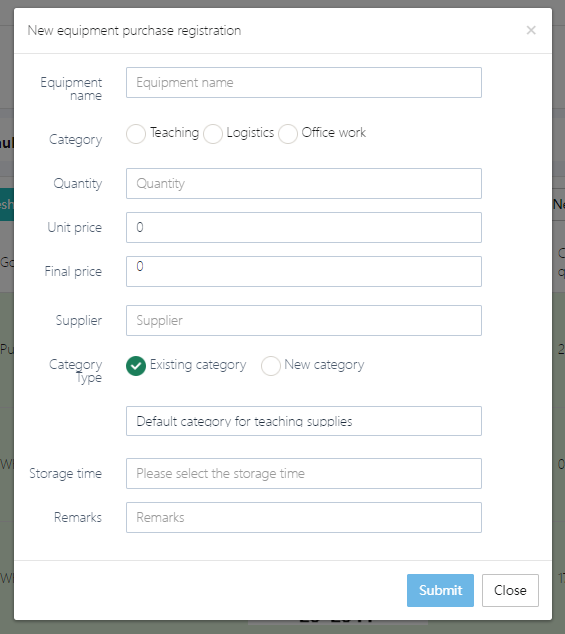
Task: Click the Remarks input field
Action: 304,518
